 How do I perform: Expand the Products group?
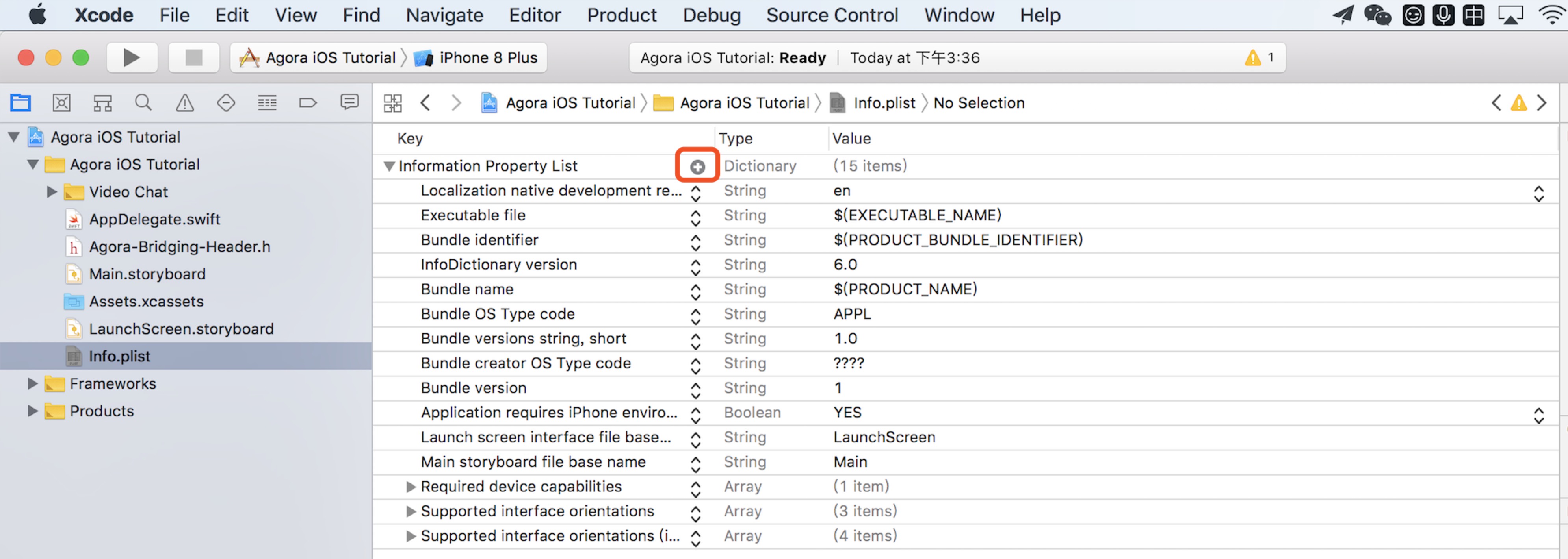[x=33, y=411]
